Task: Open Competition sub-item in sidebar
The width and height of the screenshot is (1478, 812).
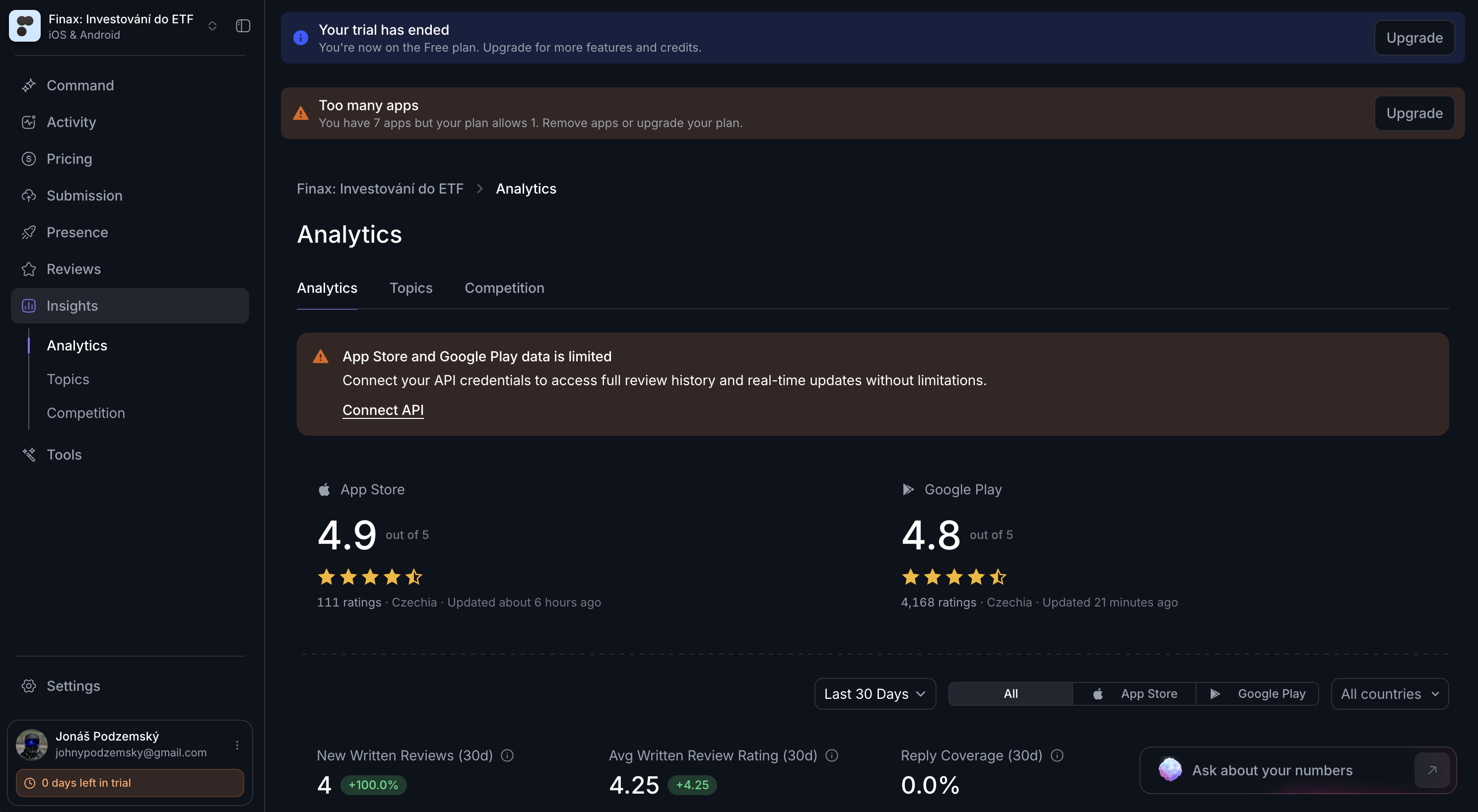Action: 85,413
